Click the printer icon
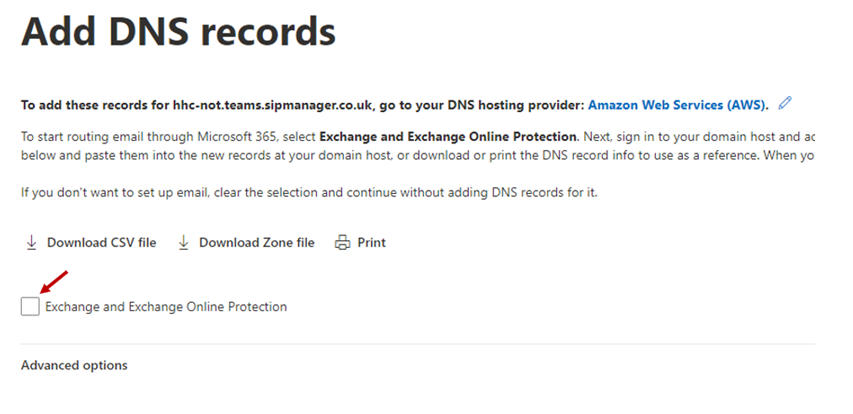The width and height of the screenshot is (853, 414). point(342,243)
